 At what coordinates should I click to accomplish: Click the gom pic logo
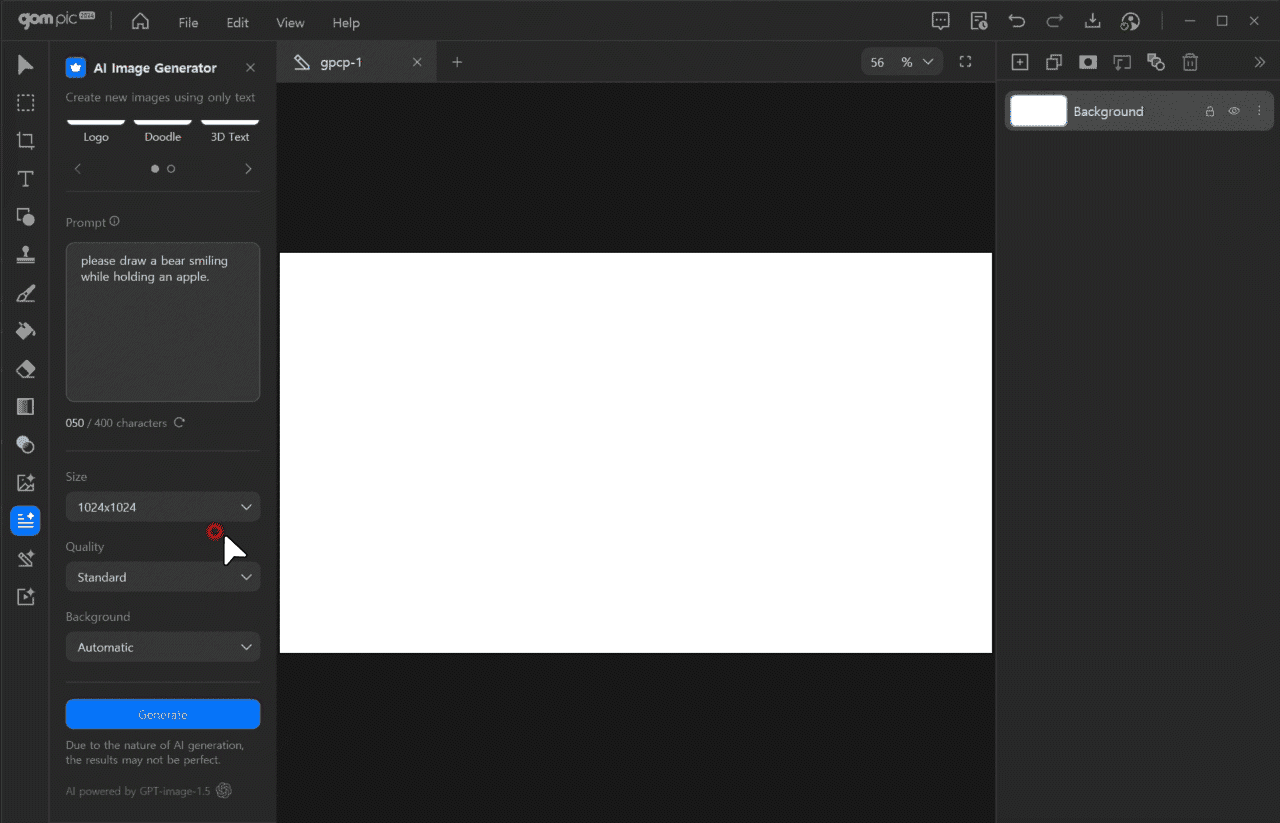(56, 21)
